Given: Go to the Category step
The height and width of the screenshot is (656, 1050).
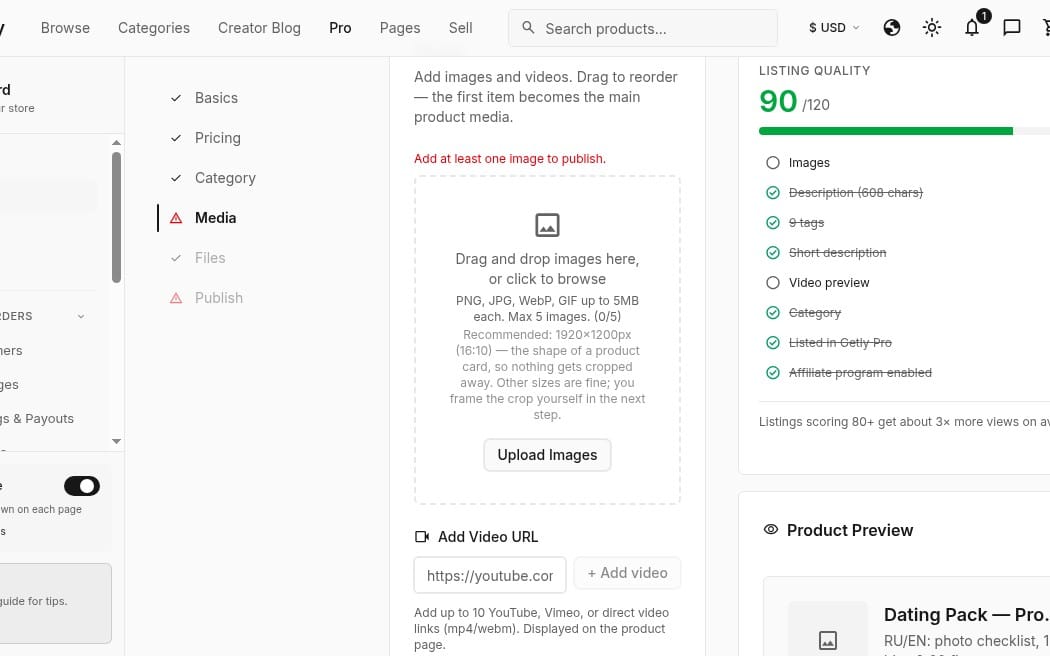Looking at the screenshot, I should (x=225, y=178).
